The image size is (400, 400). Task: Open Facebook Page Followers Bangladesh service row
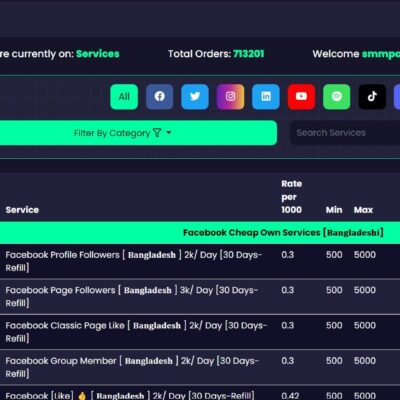tap(200, 296)
